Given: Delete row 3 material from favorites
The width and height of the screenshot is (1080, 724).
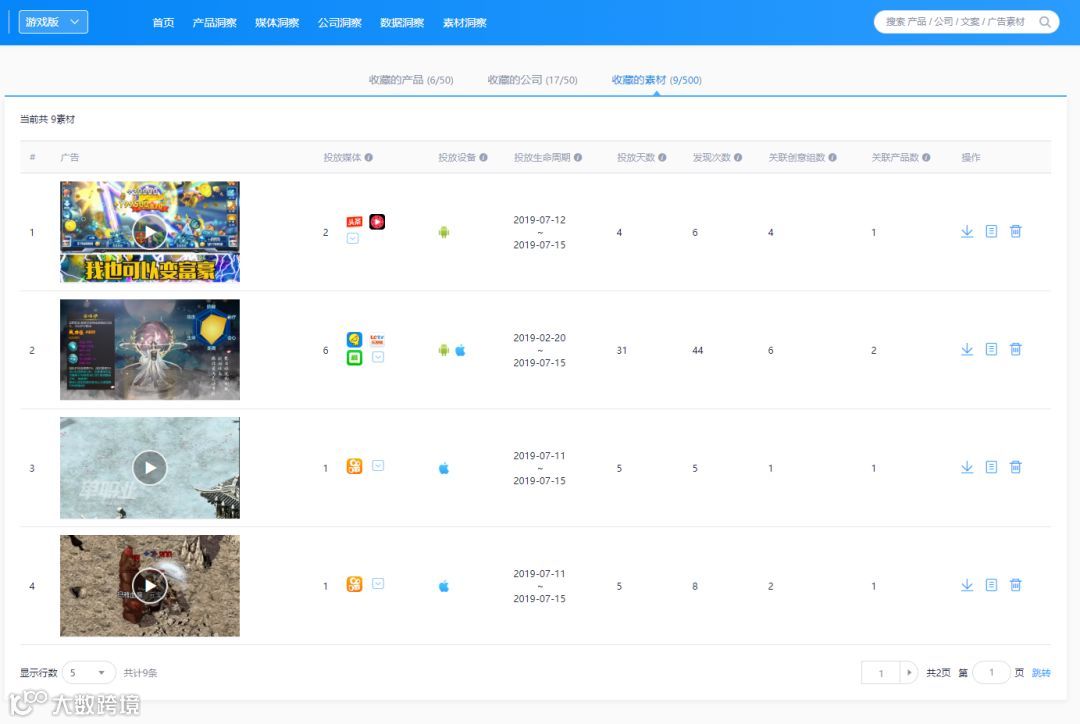Looking at the screenshot, I should click(x=1015, y=467).
